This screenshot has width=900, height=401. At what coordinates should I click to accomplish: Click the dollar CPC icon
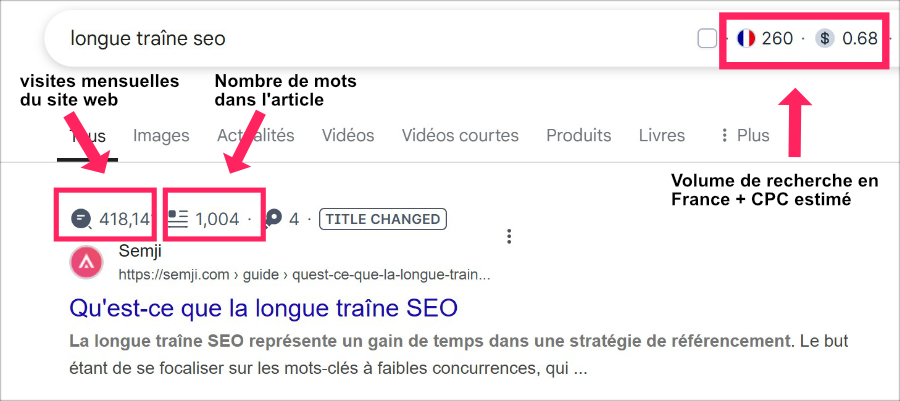tap(824, 38)
